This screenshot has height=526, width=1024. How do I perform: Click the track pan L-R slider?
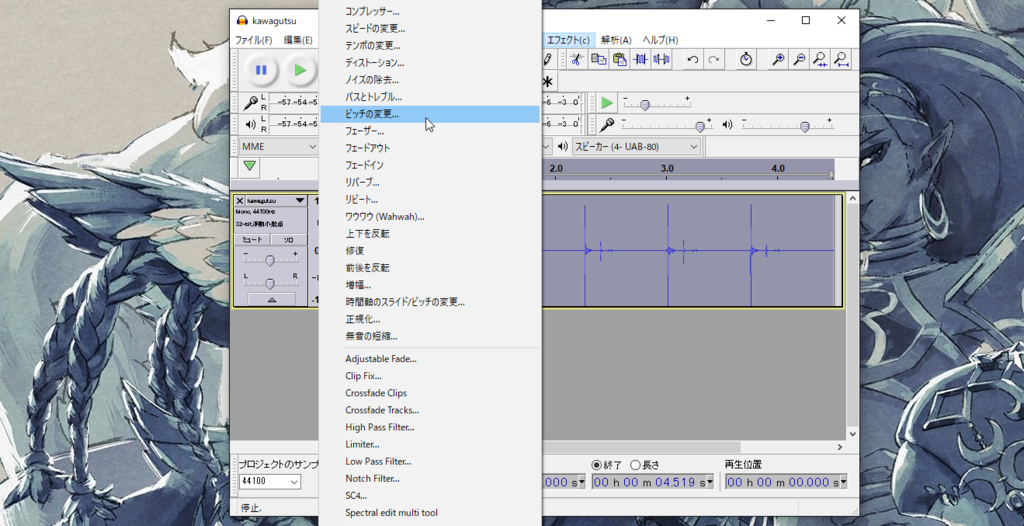[x=270, y=283]
